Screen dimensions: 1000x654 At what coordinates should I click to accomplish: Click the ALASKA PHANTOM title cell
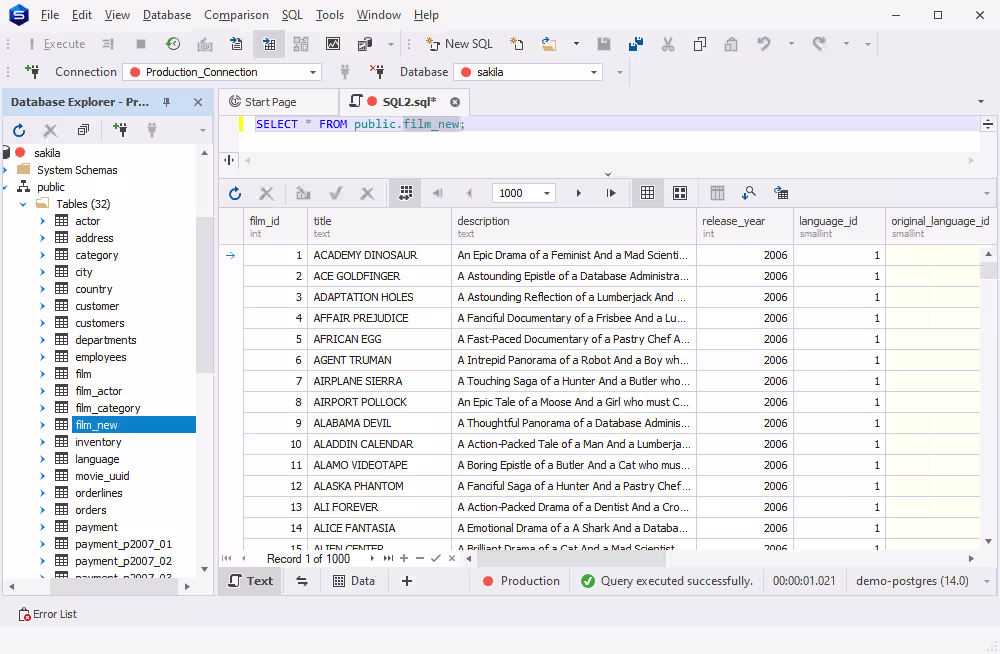point(379,486)
